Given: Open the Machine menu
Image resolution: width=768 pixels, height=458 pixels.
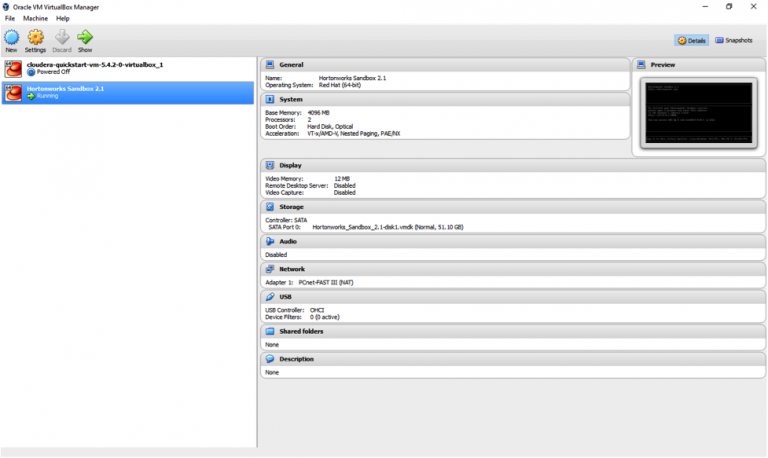Looking at the screenshot, I should pyautogui.click(x=35, y=19).
